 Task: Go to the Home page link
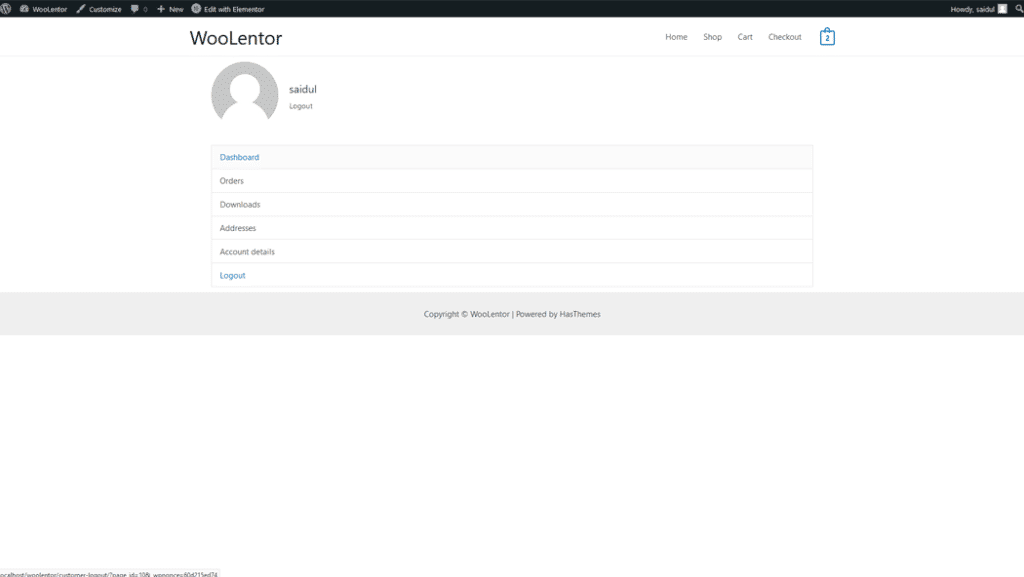[676, 37]
